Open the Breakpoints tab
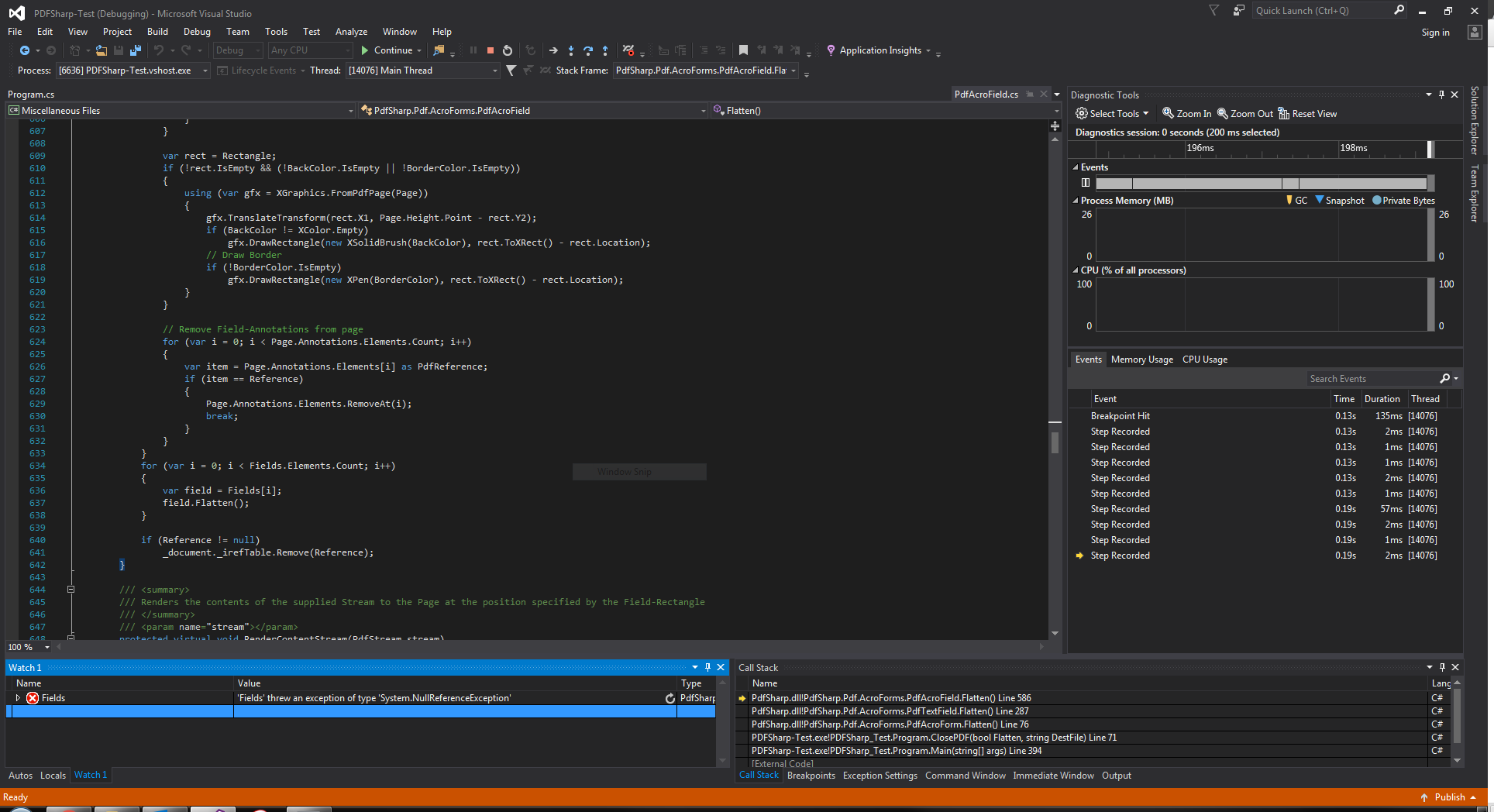 [811, 776]
